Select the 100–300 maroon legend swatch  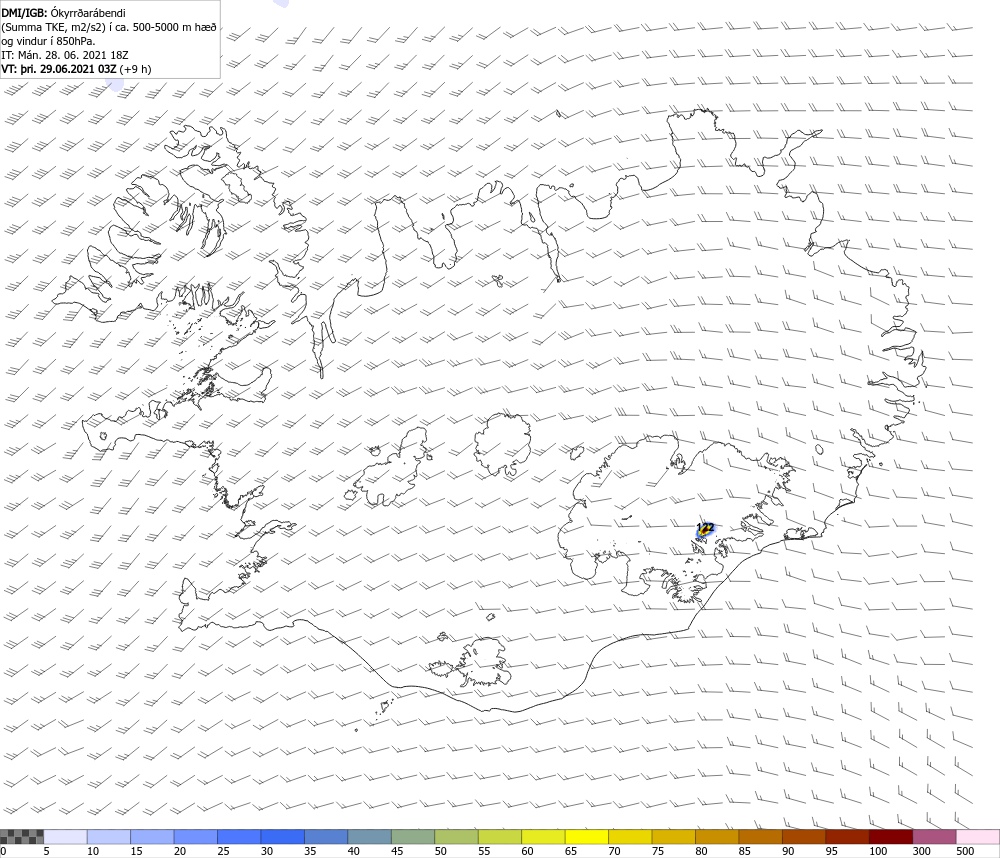coord(891,837)
